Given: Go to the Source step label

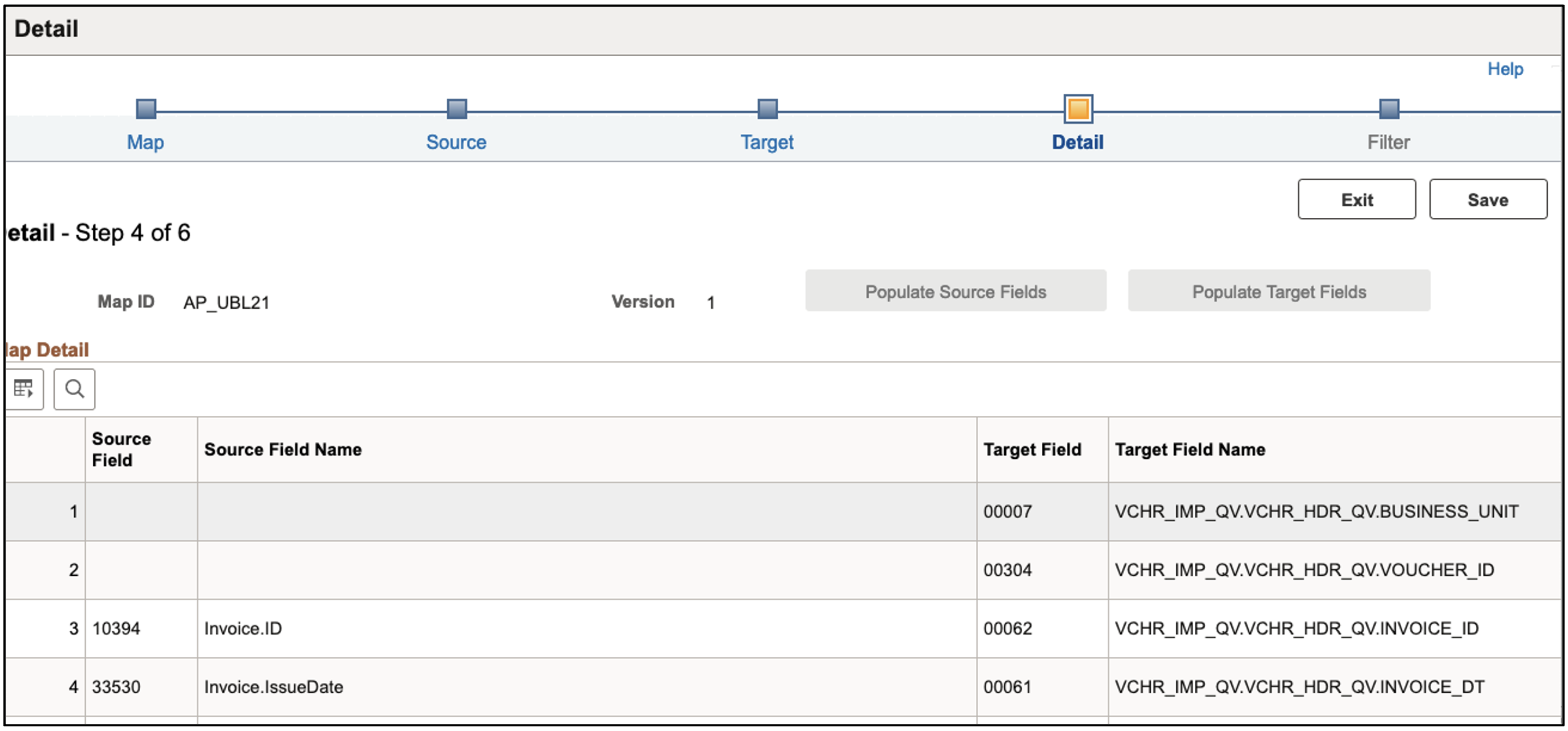Looking at the screenshot, I should click(x=456, y=142).
